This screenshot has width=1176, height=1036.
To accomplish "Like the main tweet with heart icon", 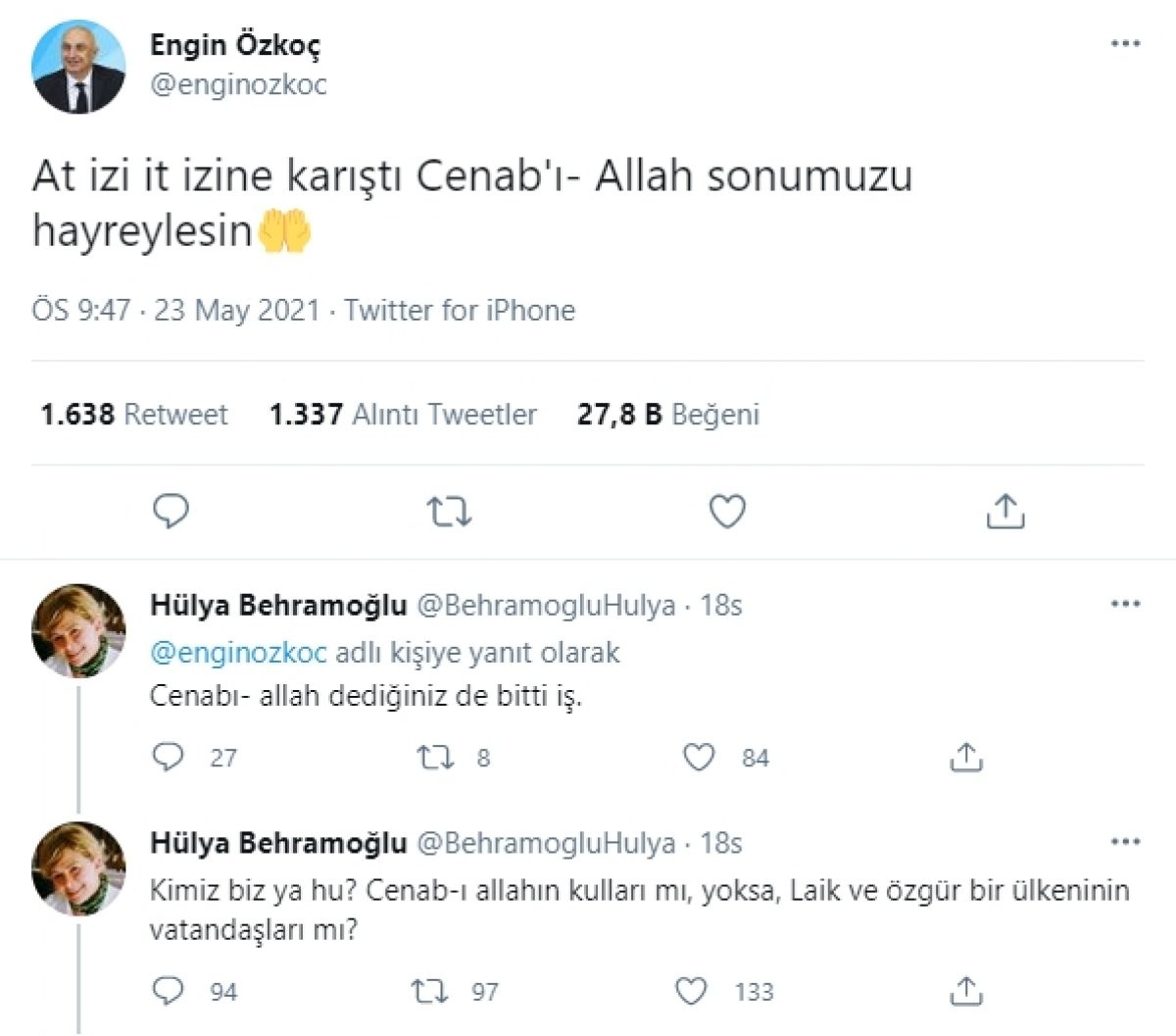I will [x=727, y=511].
